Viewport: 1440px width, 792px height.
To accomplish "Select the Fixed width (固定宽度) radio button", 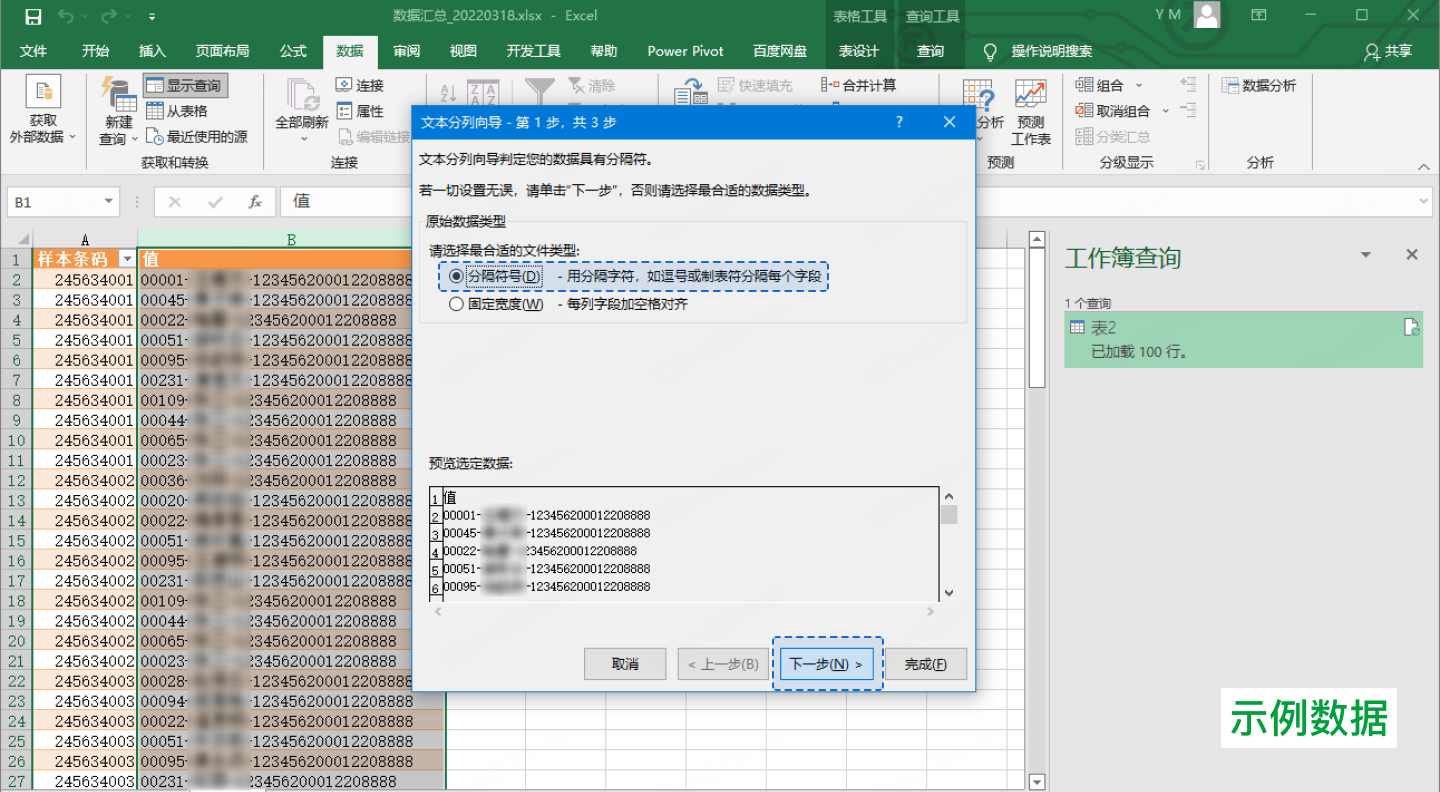I will tap(457, 304).
